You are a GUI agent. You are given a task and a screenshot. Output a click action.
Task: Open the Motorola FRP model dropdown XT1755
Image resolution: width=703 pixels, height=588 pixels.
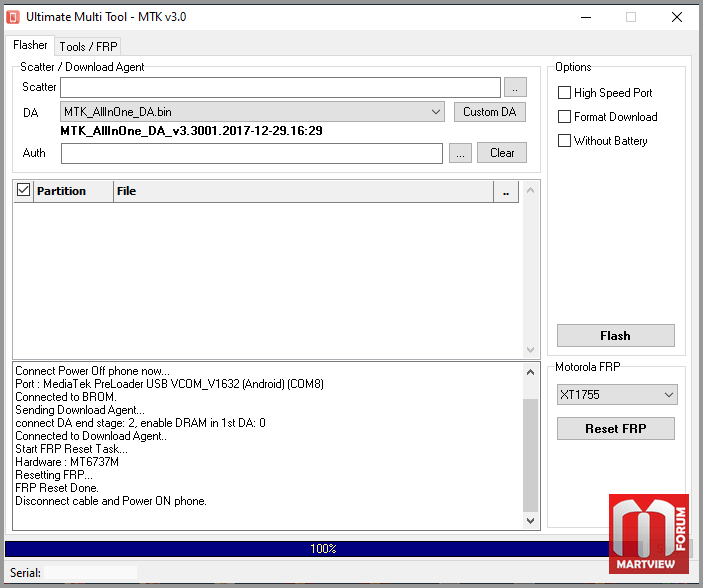(617, 395)
